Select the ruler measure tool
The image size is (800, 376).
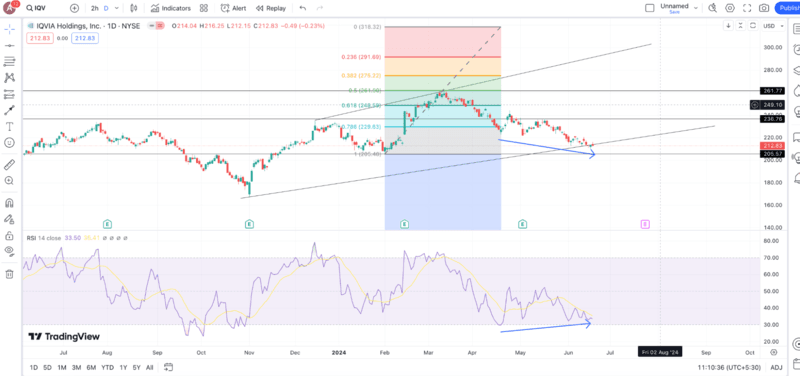click(9, 164)
